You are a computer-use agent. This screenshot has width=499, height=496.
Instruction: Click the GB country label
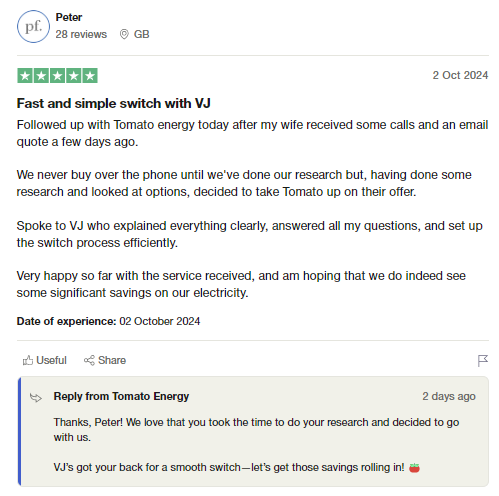click(141, 34)
